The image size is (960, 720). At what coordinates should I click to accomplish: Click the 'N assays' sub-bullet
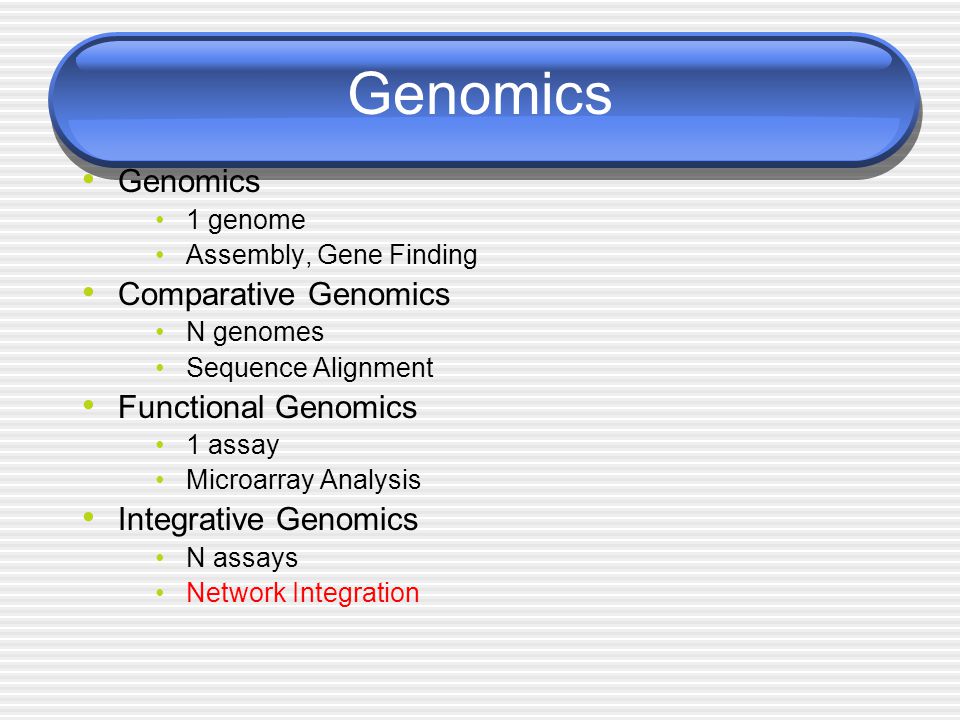(242, 557)
